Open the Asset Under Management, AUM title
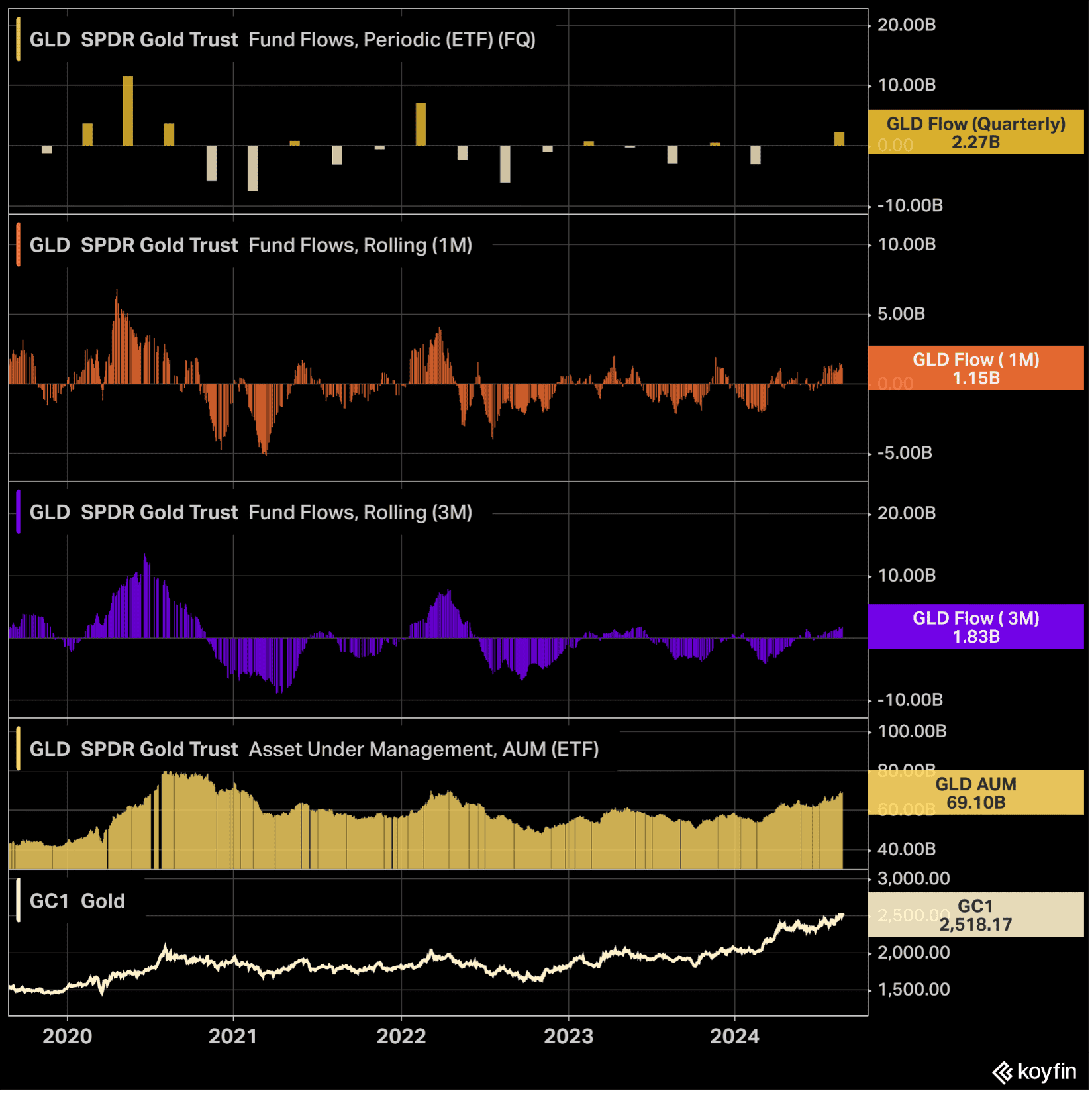Image resolution: width=1092 pixels, height=1093 pixels. tap(424, 749)
